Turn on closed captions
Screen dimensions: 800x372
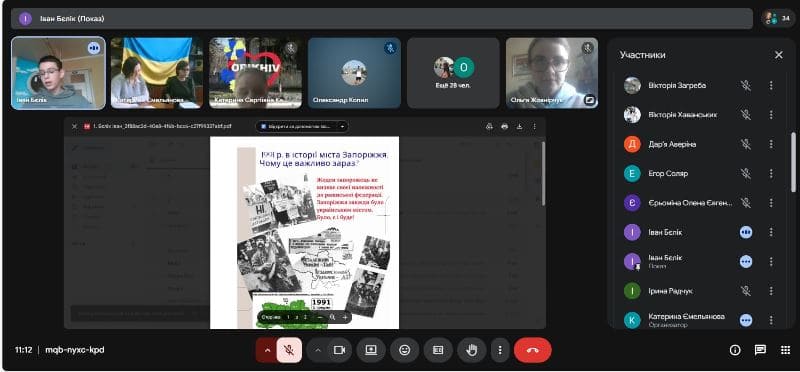click(x=438, y=350)
